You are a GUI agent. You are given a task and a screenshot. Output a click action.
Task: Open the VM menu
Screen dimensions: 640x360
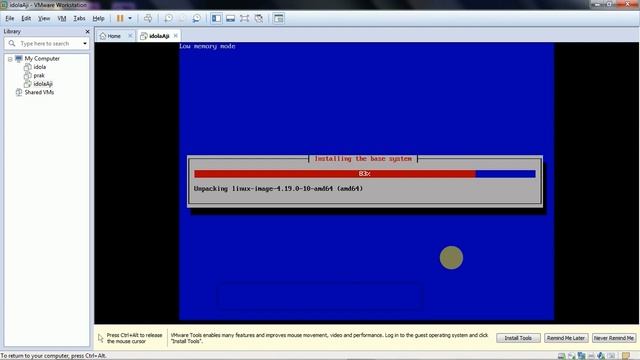click(x=62, y=18)
